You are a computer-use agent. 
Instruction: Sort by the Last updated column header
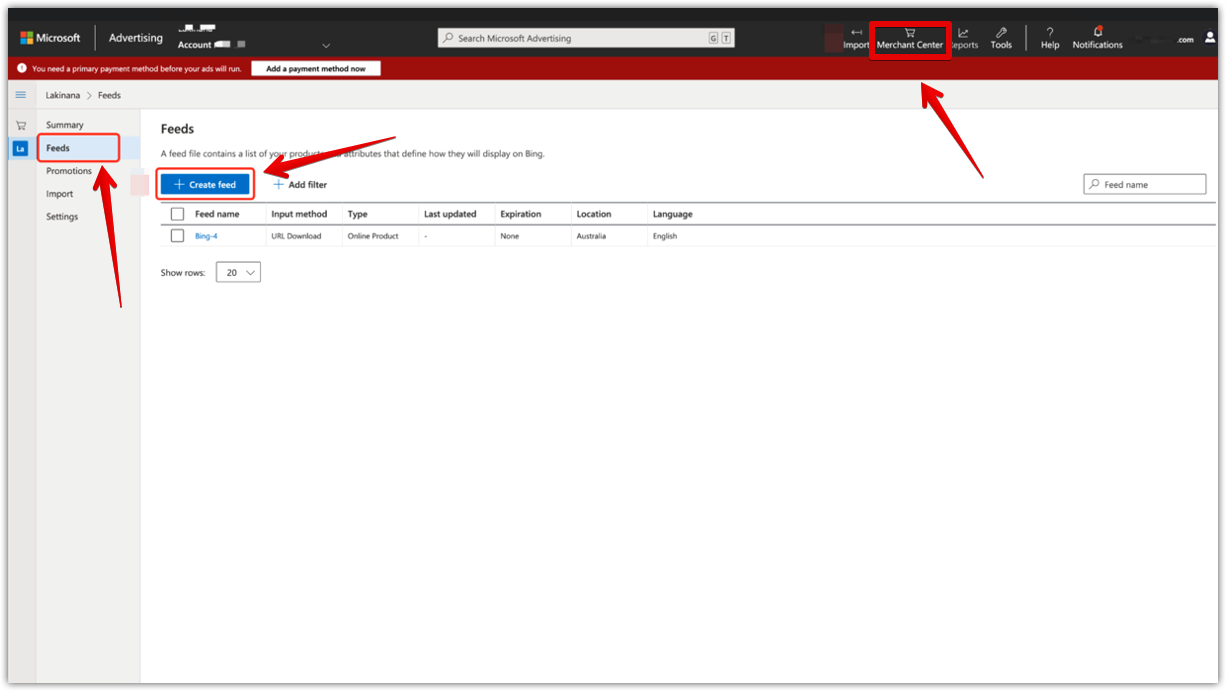coord(450,214)
